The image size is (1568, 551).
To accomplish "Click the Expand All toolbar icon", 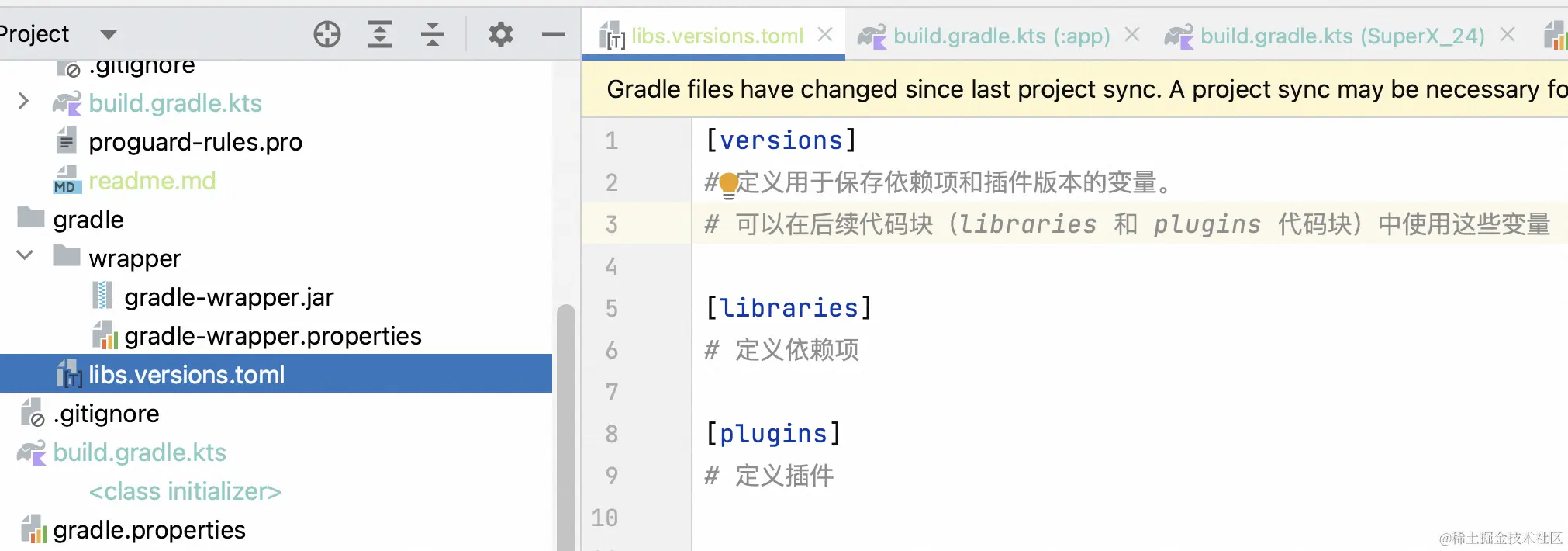I will 379,34.
